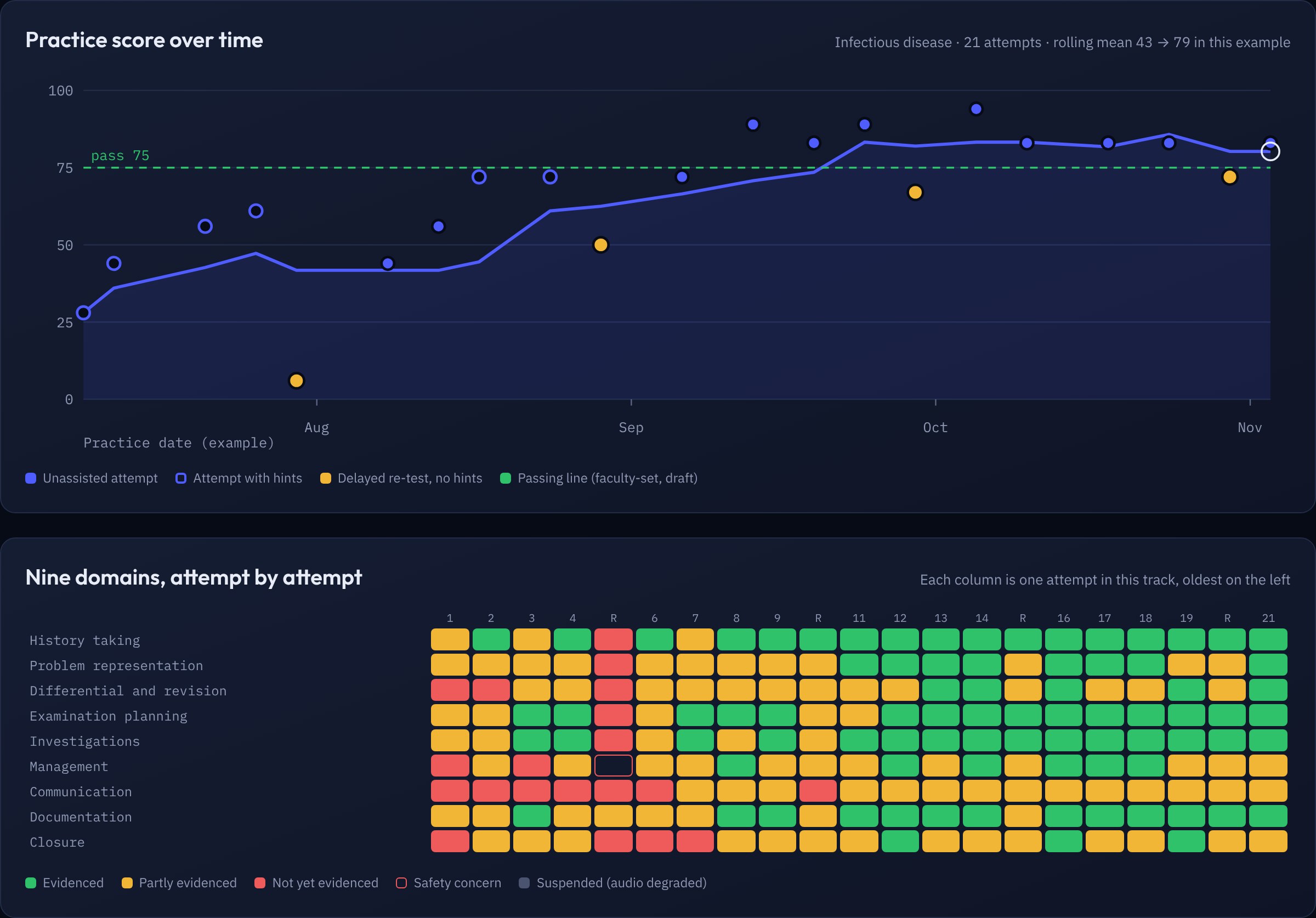1316x918 pixels.
Task: Click the Attempt with hints legend entry
Action: [x=239, y=478]
